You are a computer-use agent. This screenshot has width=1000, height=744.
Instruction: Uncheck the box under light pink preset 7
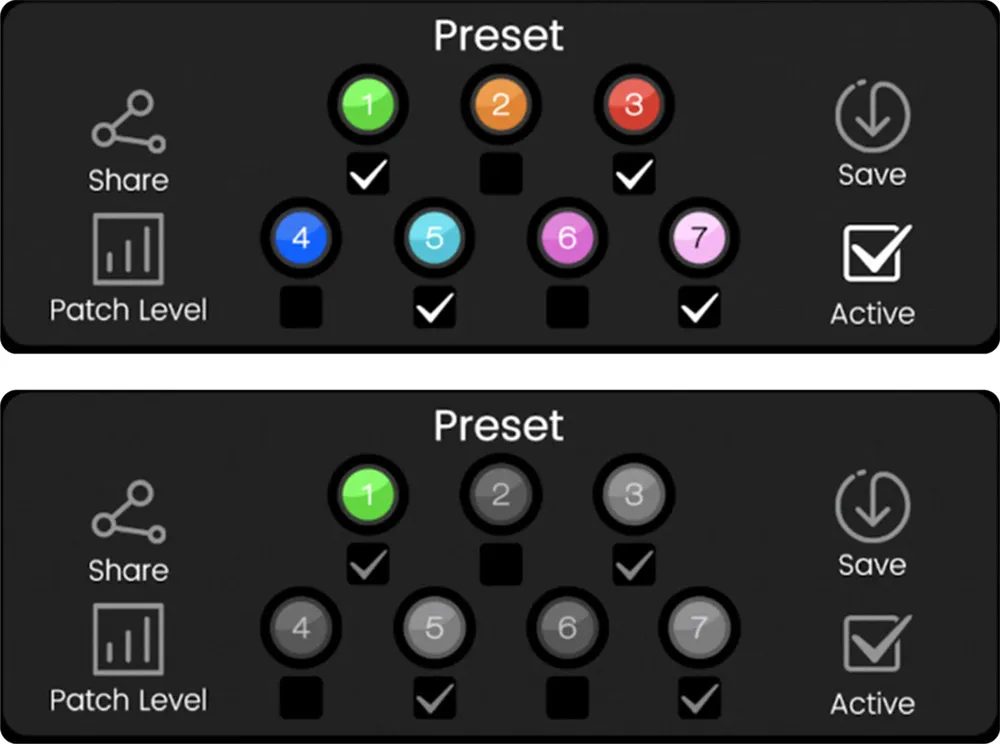click(700, 307)
